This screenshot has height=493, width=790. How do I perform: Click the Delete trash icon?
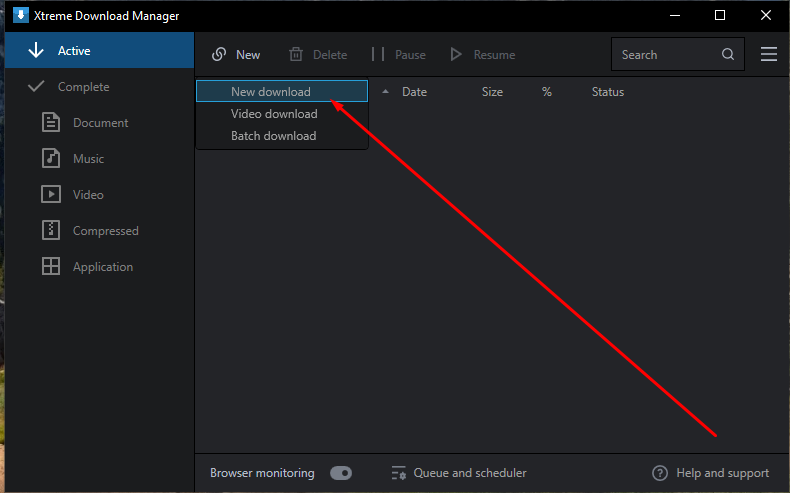tap(296, 54)
